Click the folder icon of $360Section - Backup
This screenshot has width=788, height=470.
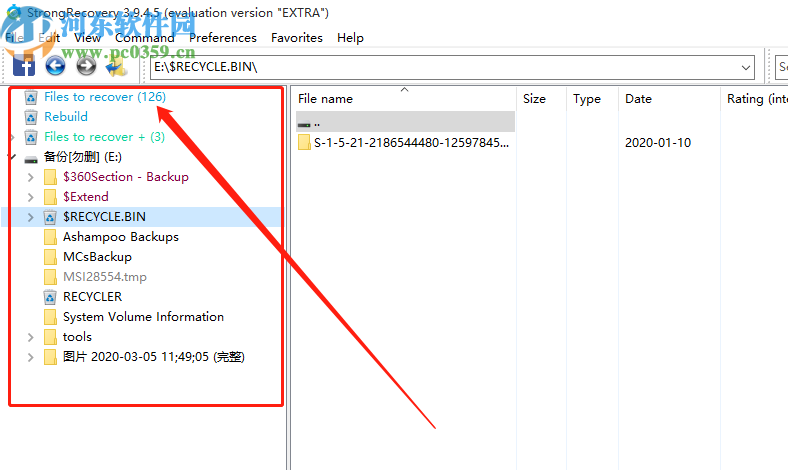pyautogui.click(x=50, y=177)
